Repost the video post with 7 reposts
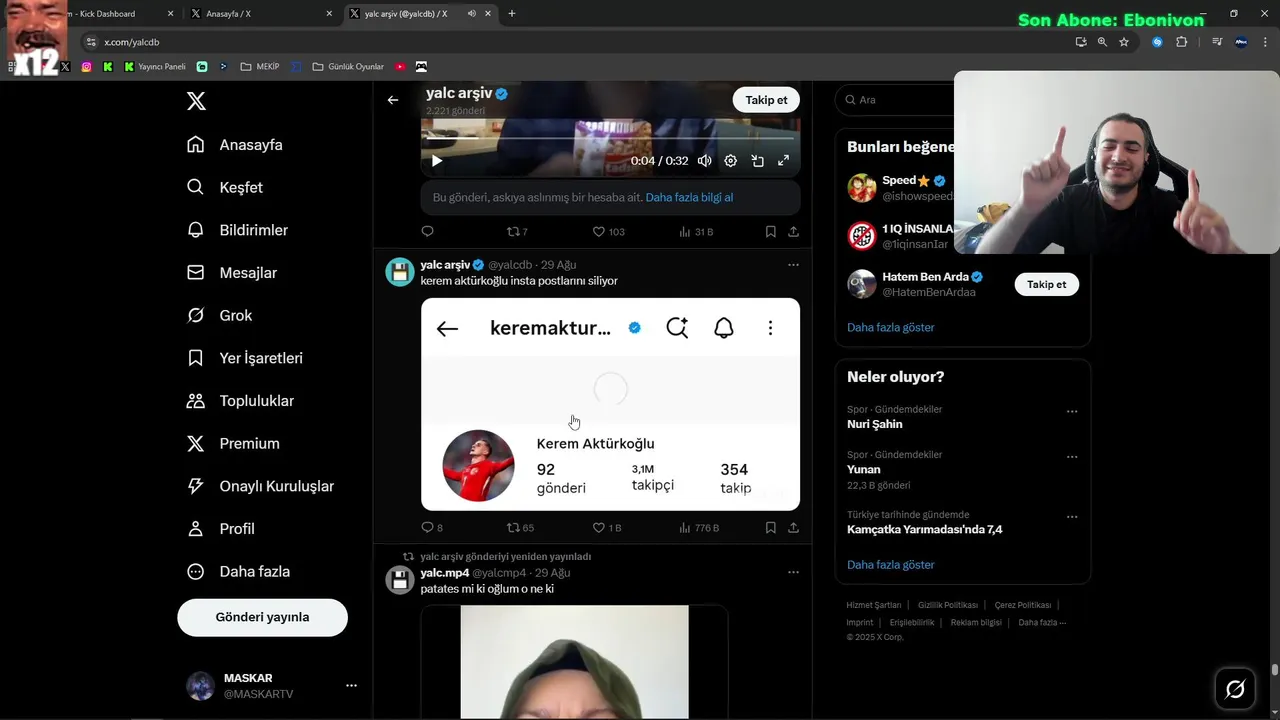 click(517, 232)
